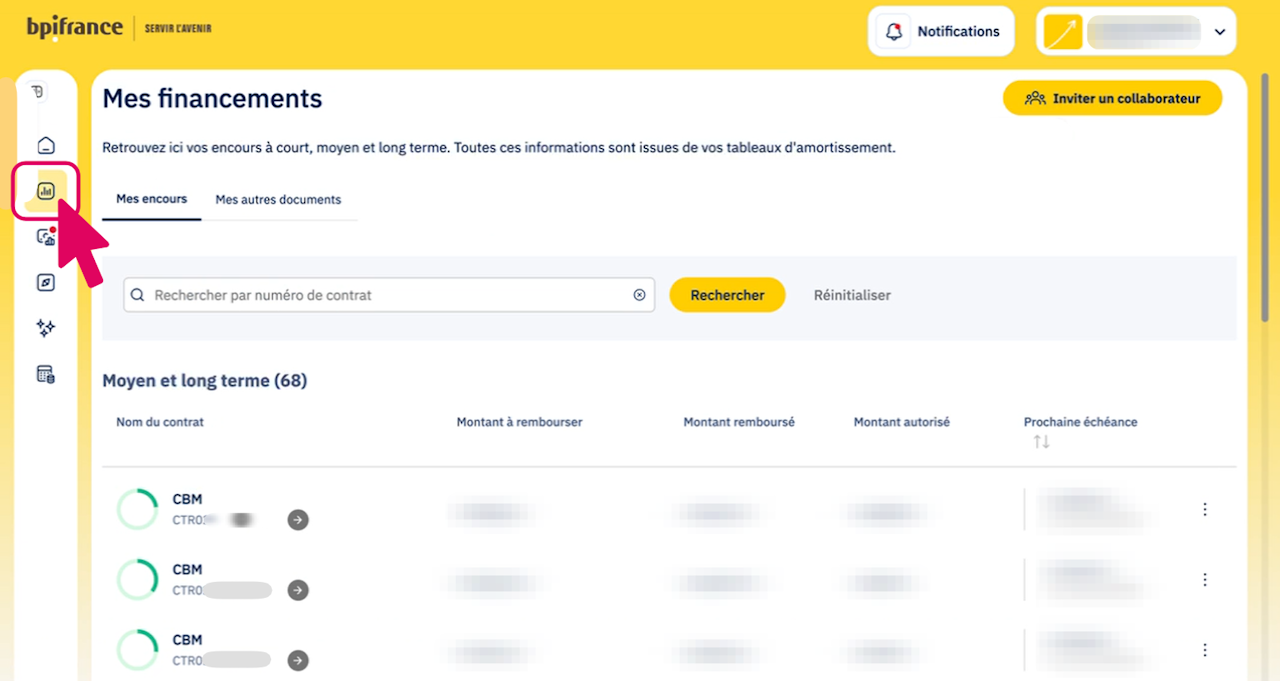Click the sidebar icon with red dot
1280x681 pixels.
[45, 237]
